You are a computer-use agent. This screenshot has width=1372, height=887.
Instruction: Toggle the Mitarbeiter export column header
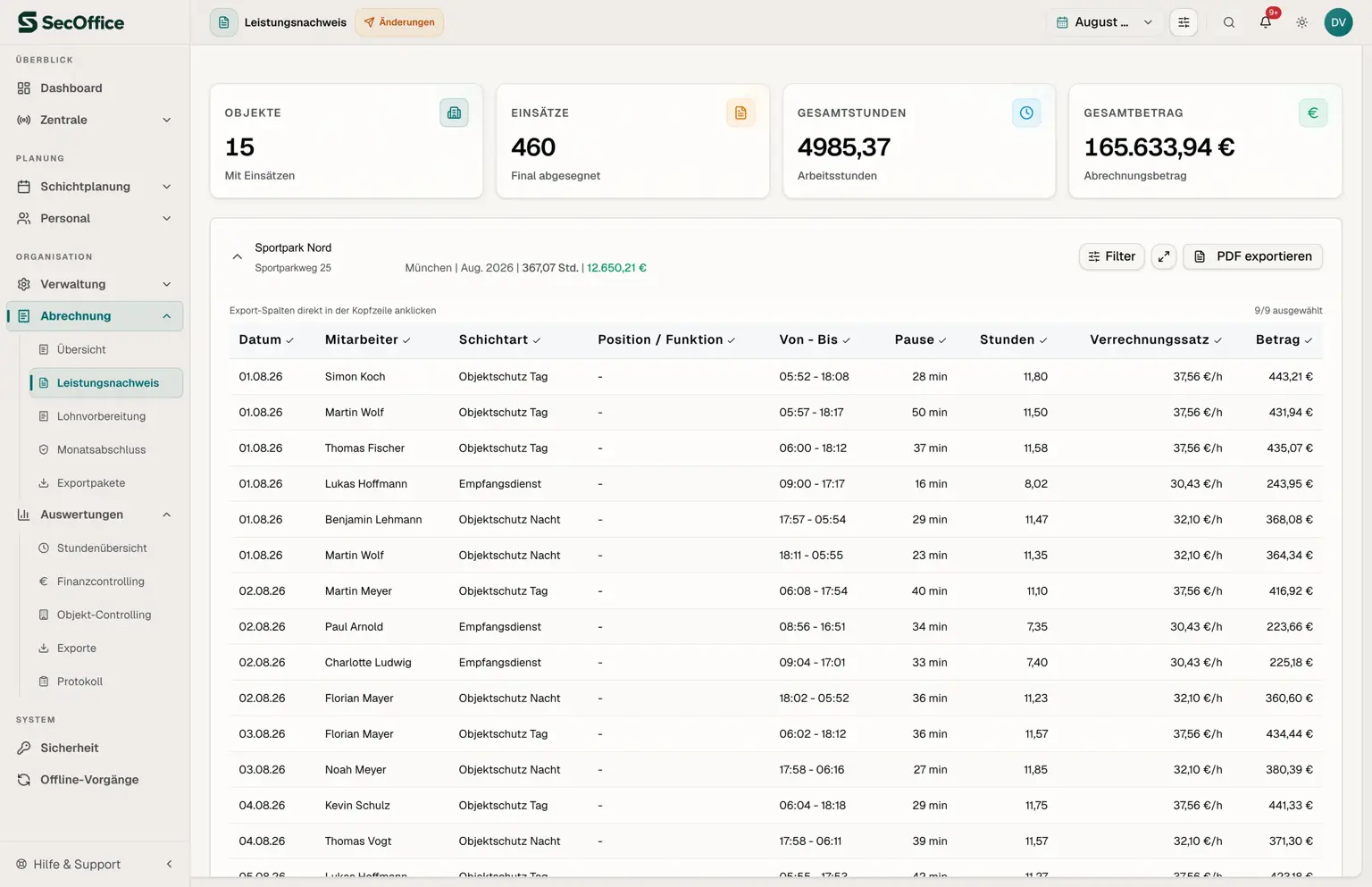pos(368,339)
